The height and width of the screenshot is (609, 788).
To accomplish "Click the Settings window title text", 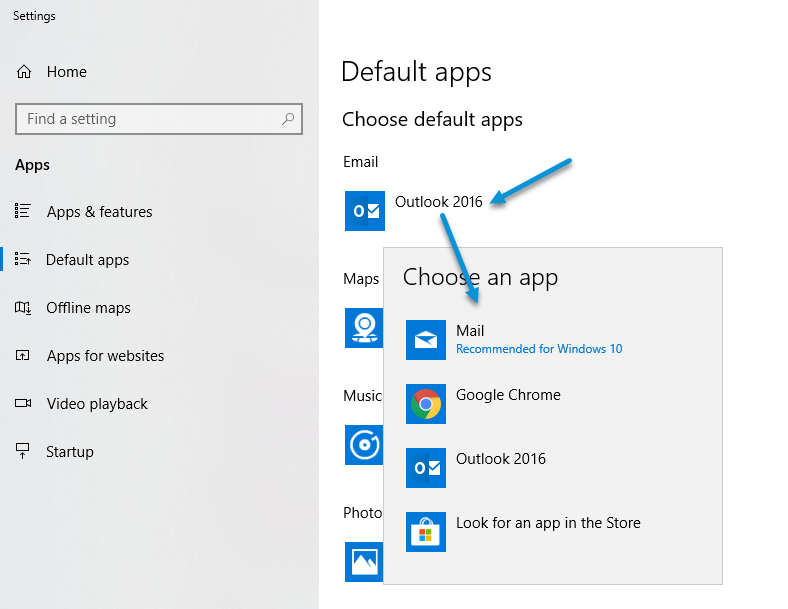I will coord(34,16).
